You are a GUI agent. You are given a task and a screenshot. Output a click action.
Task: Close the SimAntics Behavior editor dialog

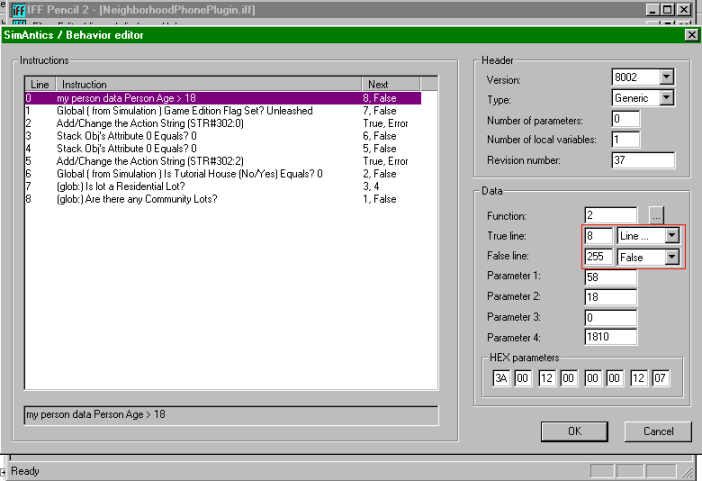point(690,35)
